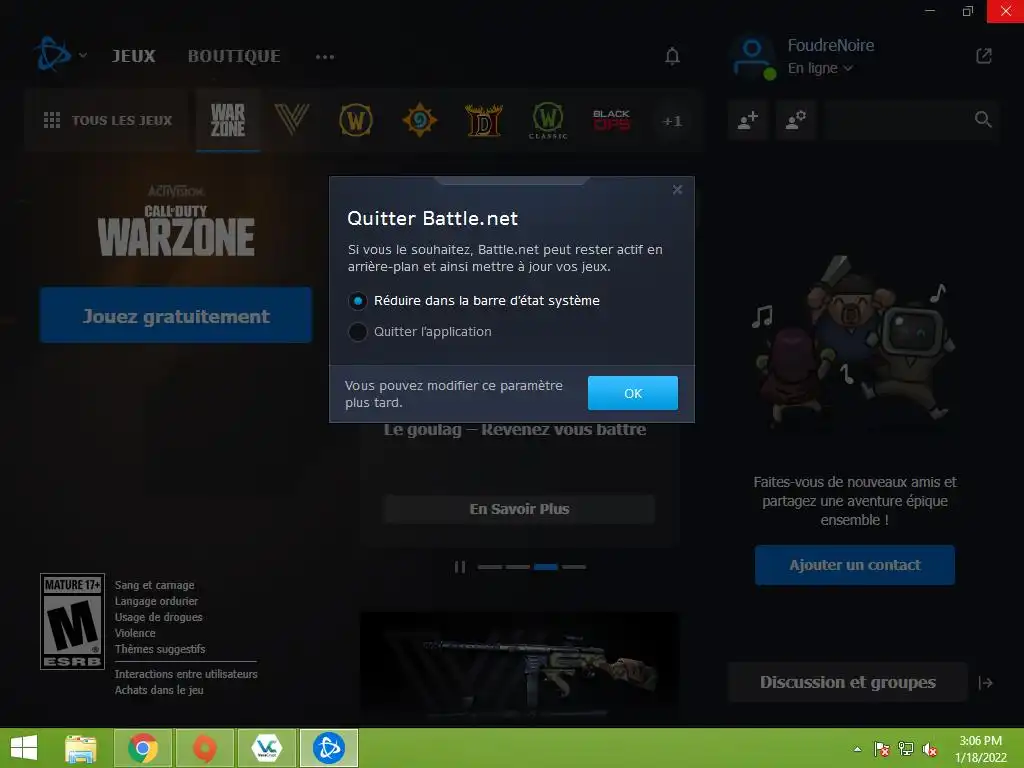Select 'Réduire dans la barre d'état système' radio
This screenshot has height=768, width=1024.
(x=357, y=301)
